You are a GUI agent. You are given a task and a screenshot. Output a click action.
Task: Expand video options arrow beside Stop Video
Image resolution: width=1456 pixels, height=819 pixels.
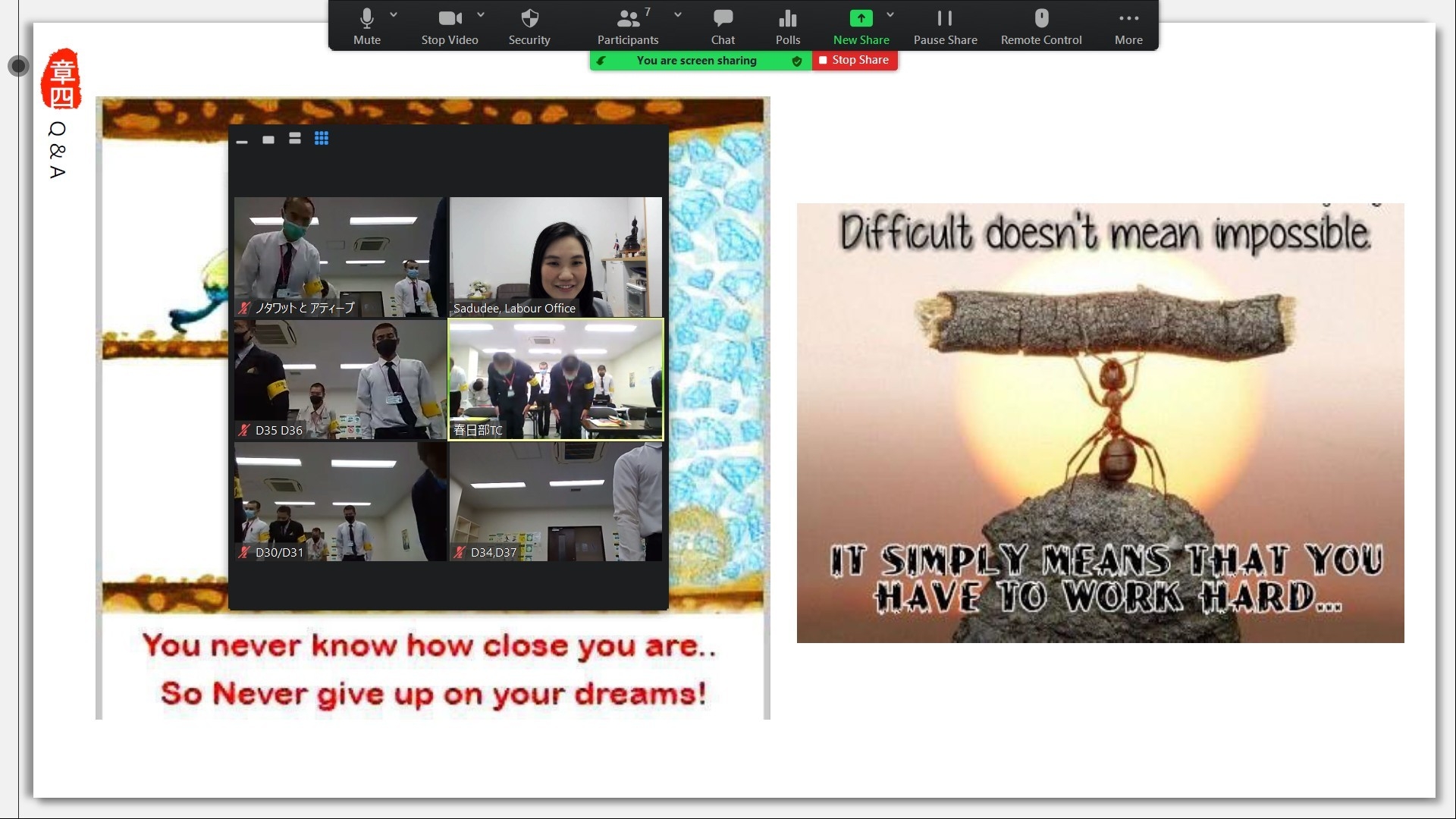[481, 14]
